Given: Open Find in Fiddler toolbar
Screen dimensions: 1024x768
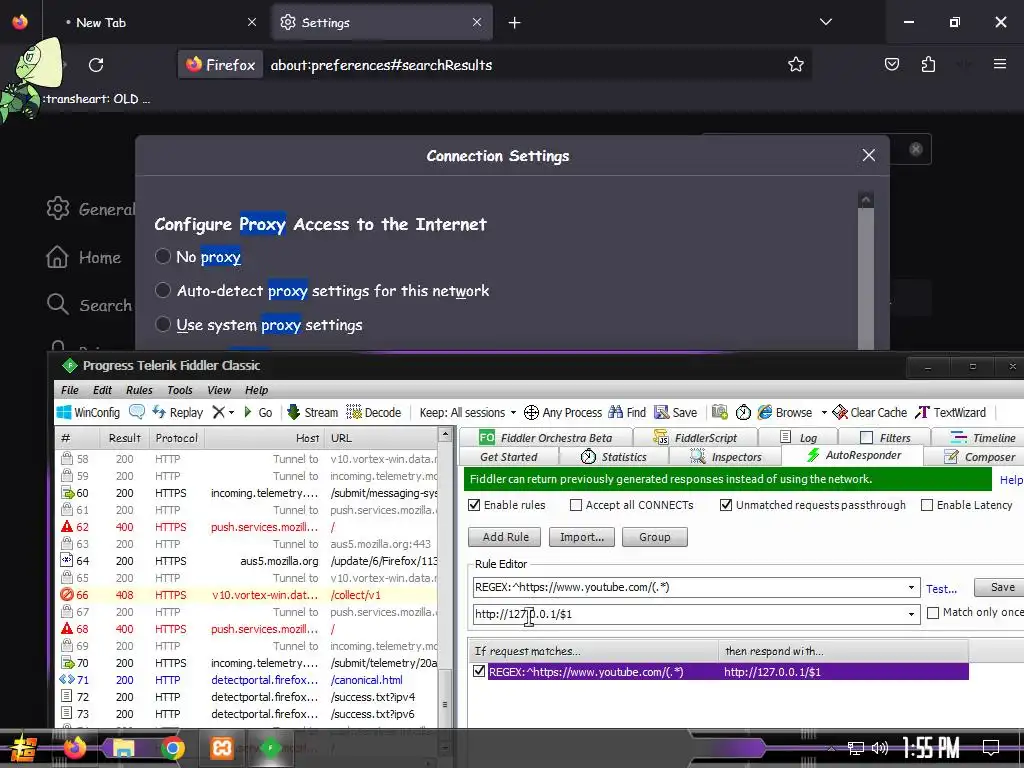Looking at the screenshot, I should point(627,412).
